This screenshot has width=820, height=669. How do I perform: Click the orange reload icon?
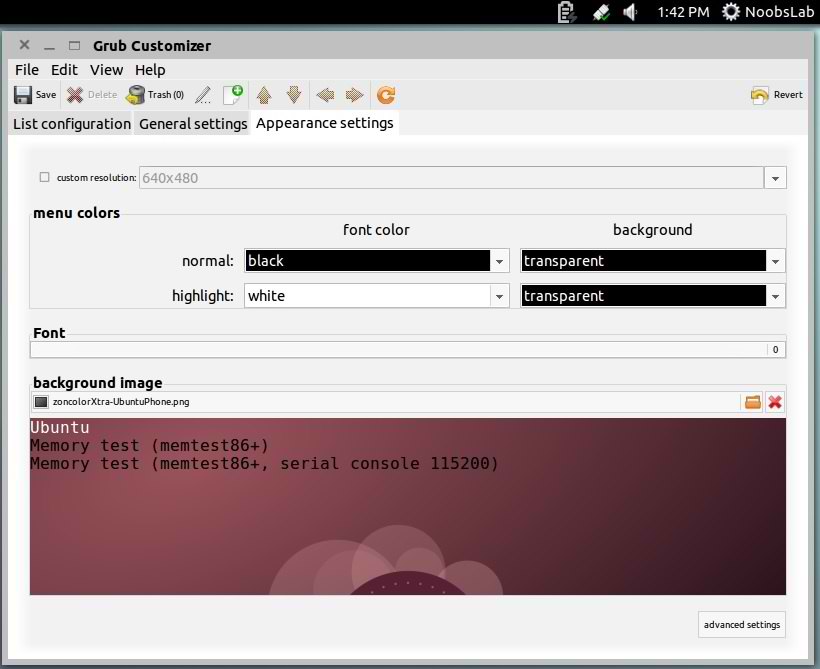click(x=386, y=95)
